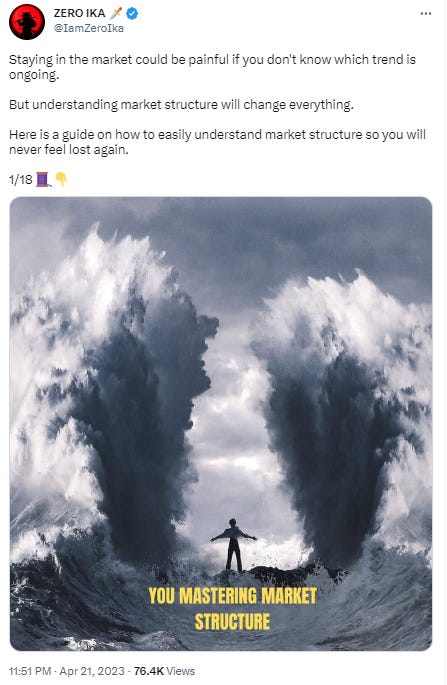Click the pointing-down hand emoji
The image size is (447, 685).
[61, 179]
